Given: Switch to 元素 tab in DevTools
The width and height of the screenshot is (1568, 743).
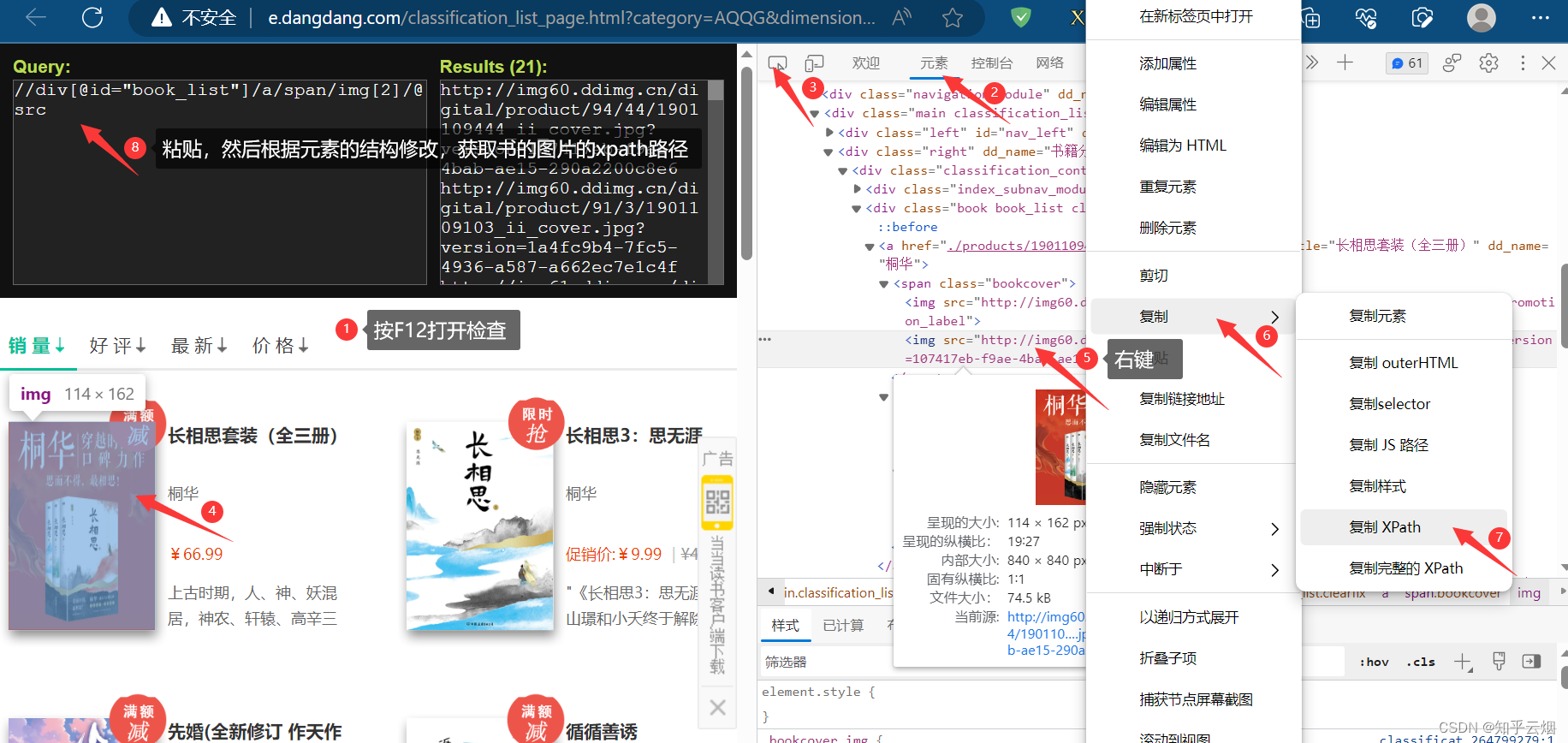Looking at the screenshot, I should click(934, 62).
